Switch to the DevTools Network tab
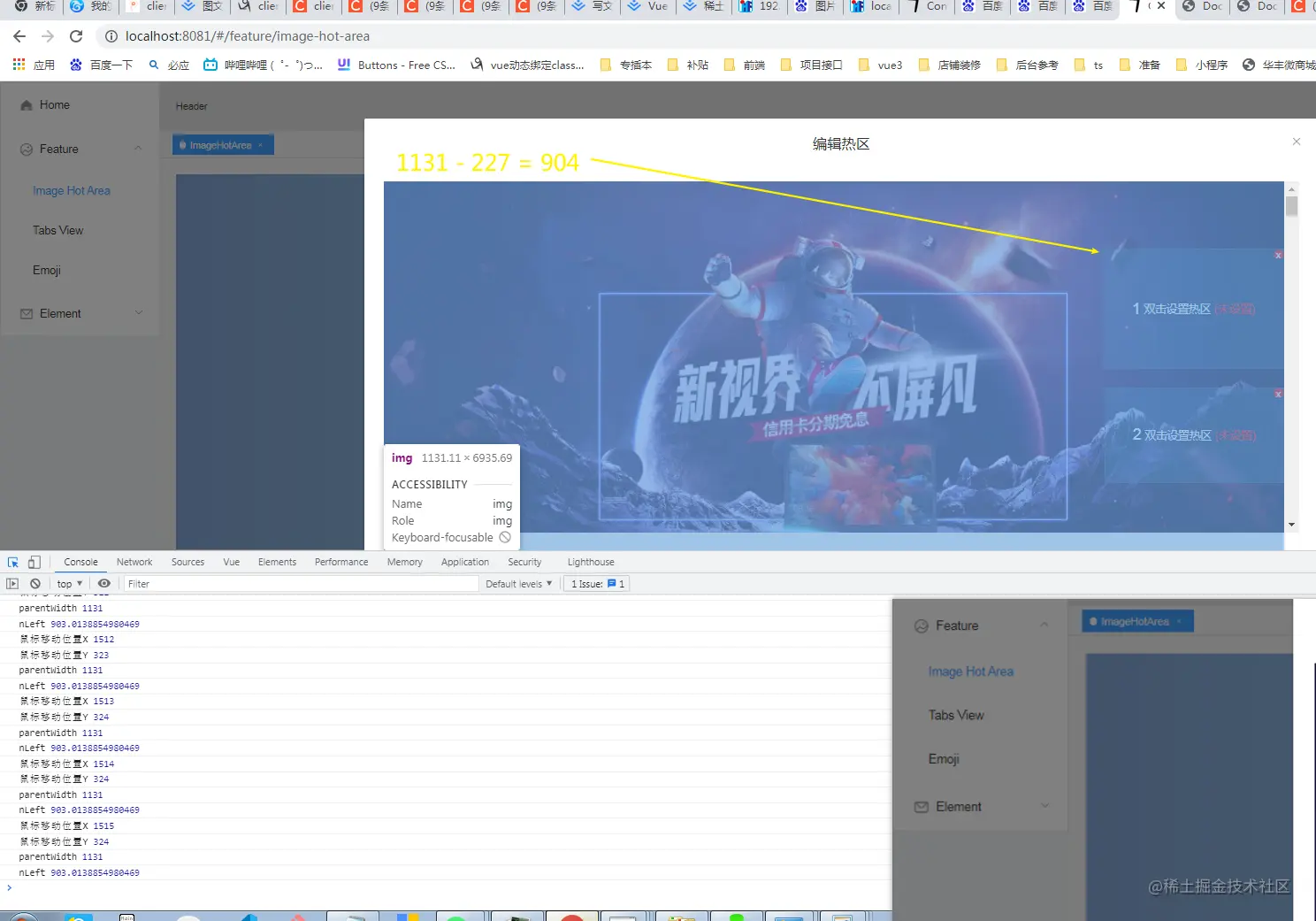 (134, 562)
